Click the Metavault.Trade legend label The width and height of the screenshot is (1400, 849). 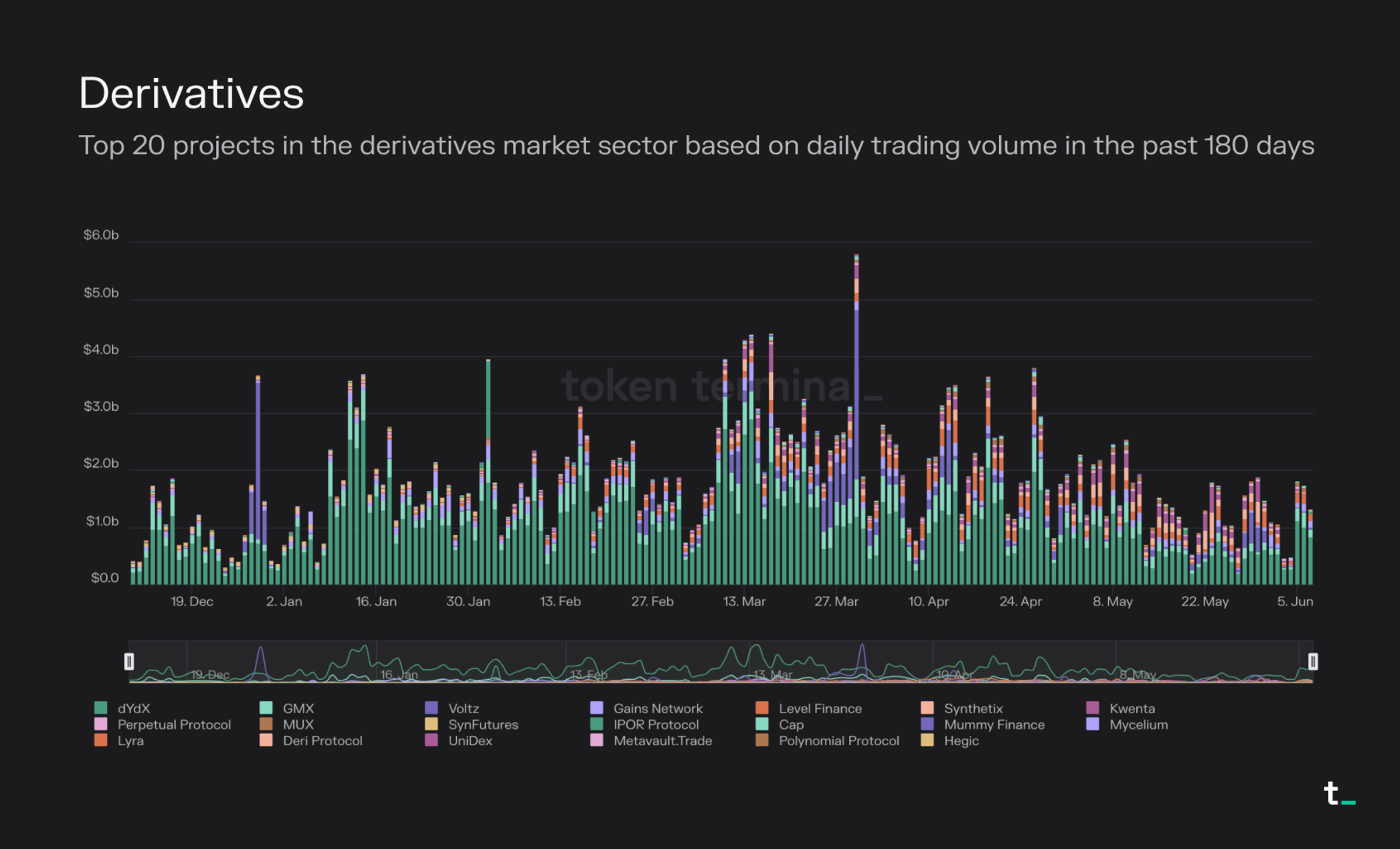662,741
